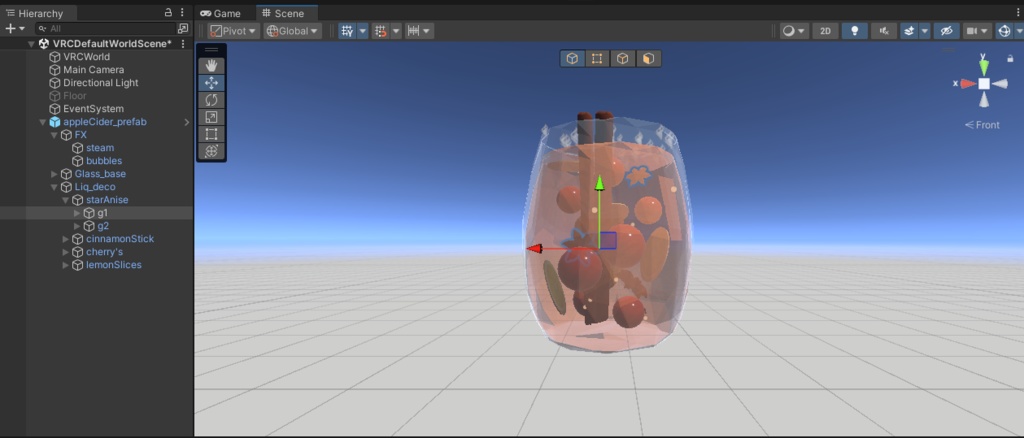Click the draw mode shading sphere icon
The width and height of the screenshot is (1024, 438).
[x=789, y=31]
